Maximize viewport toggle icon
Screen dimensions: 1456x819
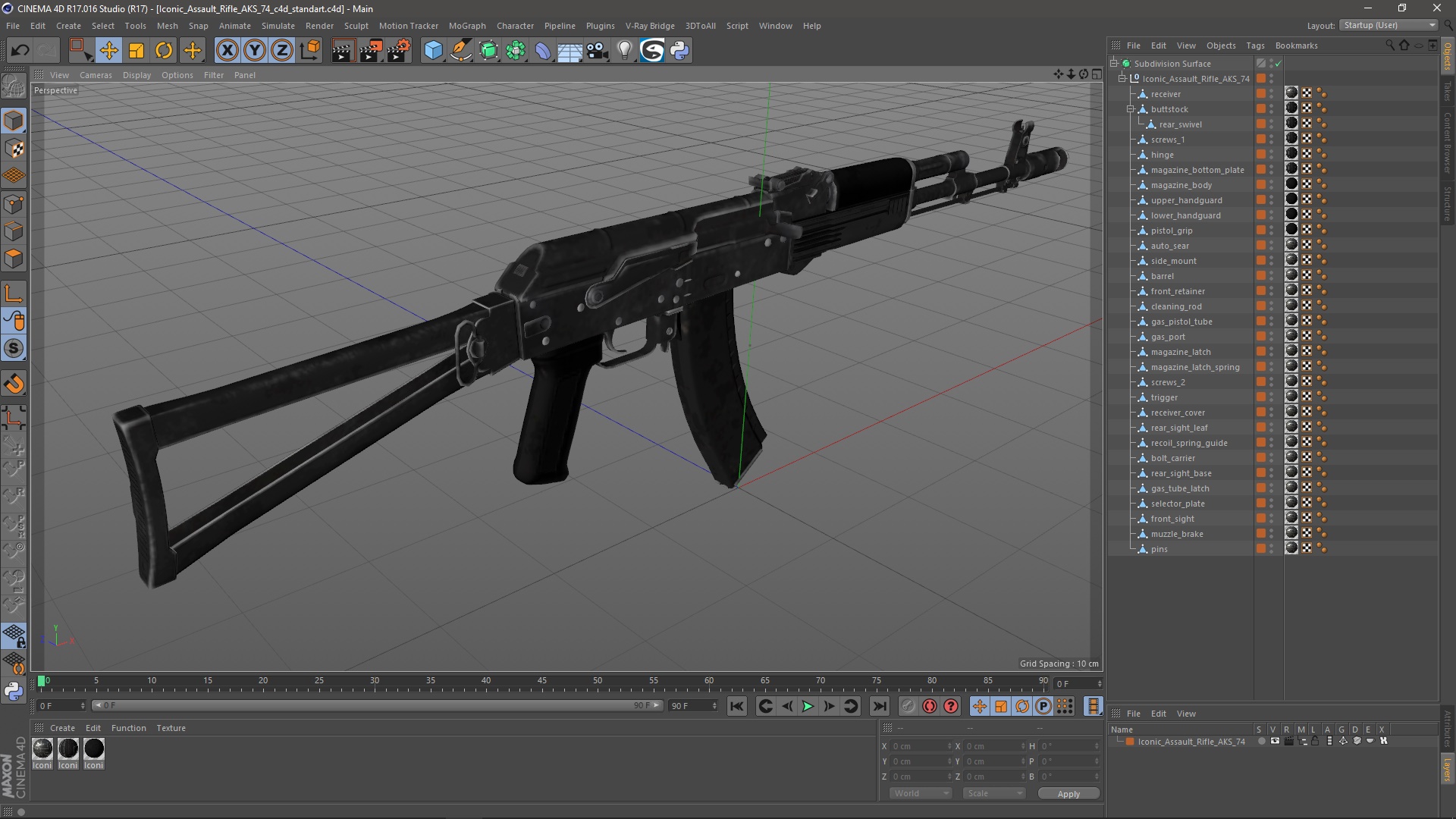1097,74
